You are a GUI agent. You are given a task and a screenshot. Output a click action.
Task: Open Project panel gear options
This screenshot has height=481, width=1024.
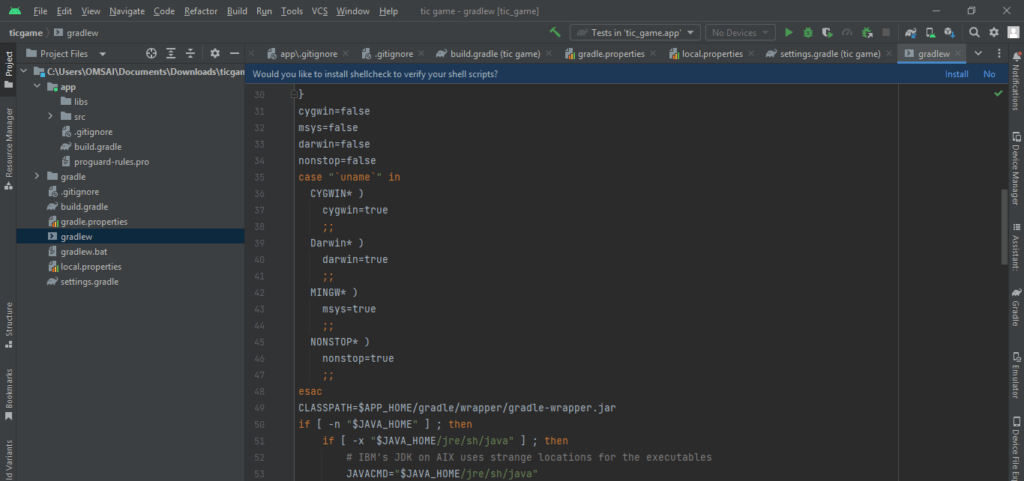click(214, 53)
